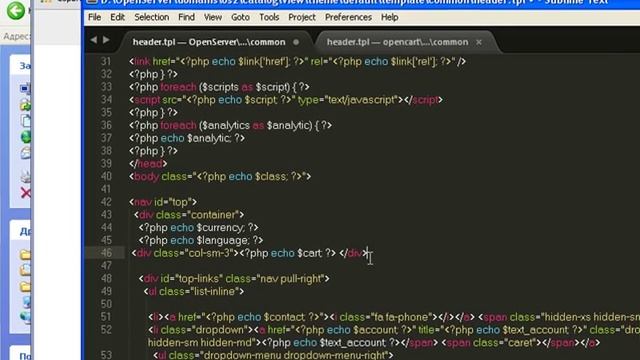Image resolution: width=640 pixels, height=360 pixels.
Task: Place cursor in link href line 31
Action: pyautogui.click(x=298, y=62)
